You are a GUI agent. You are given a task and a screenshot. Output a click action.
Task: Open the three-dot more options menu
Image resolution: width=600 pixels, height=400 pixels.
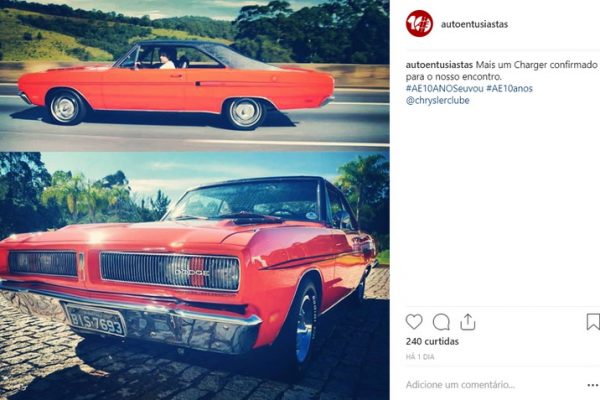point(593,385)
